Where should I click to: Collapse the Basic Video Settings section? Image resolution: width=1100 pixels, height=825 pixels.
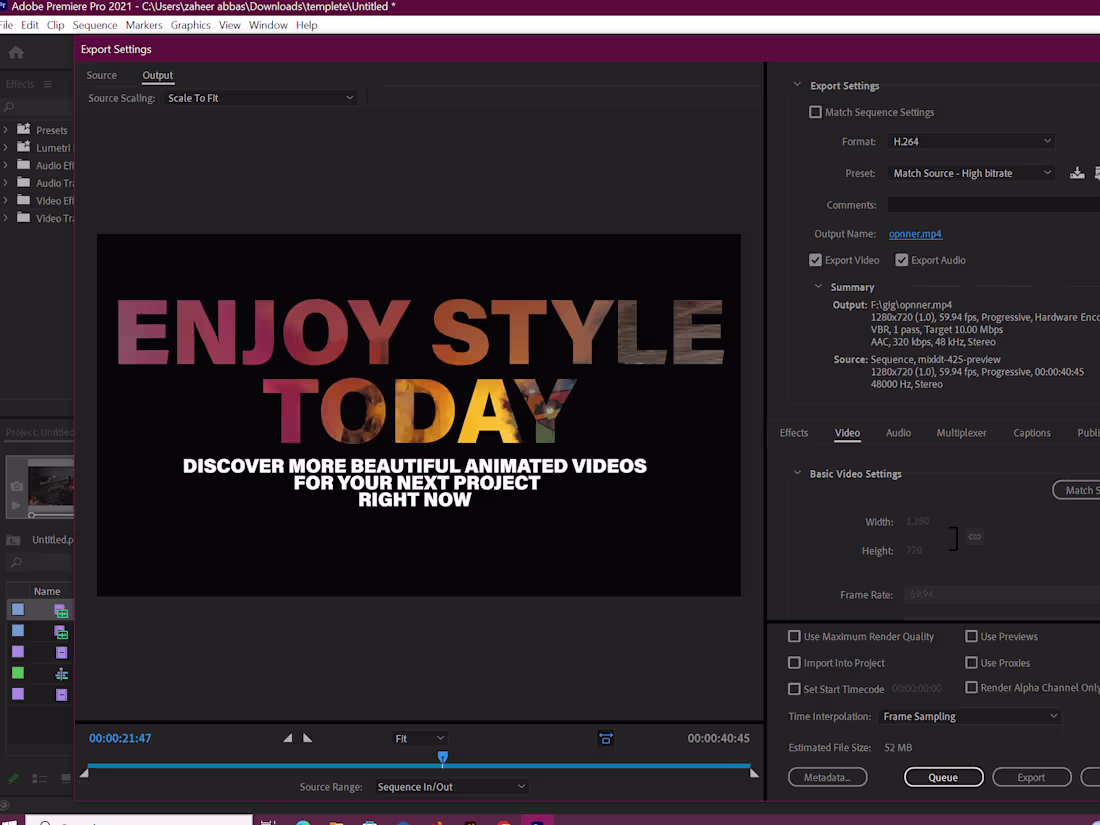pyautogui.click(x=797, y=473)
